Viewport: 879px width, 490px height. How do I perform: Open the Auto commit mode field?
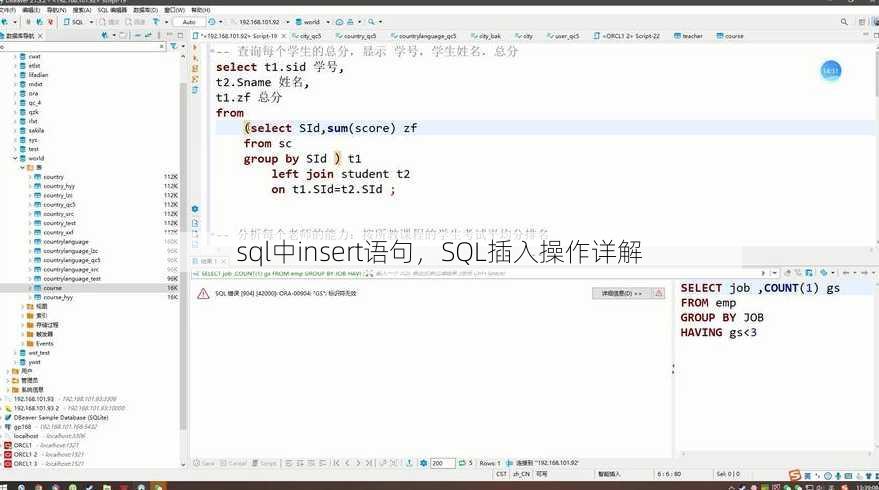[x=189, y=22]
